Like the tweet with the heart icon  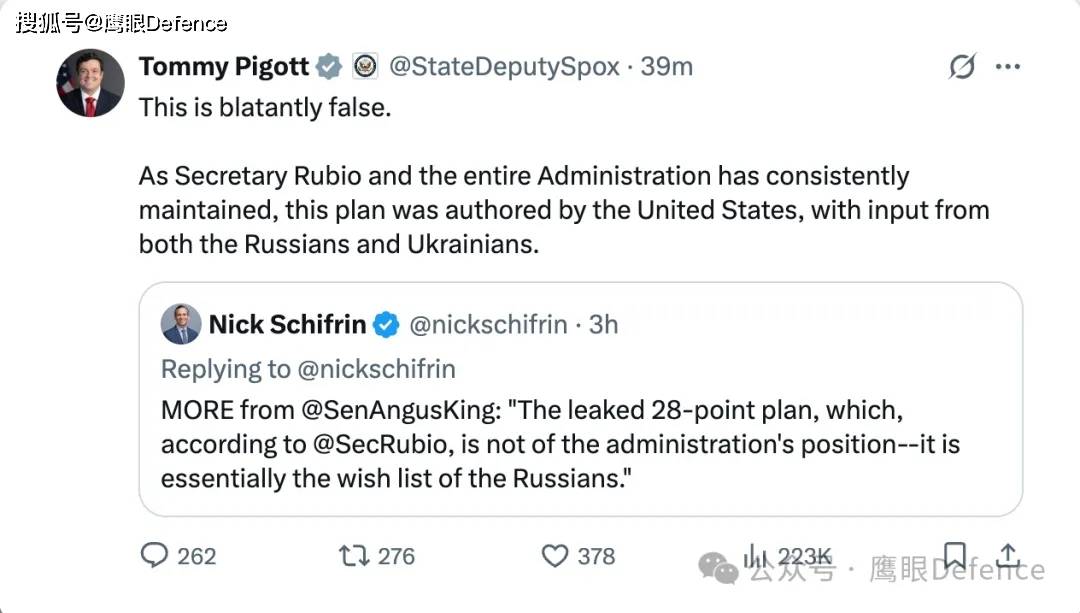[554, 555]
